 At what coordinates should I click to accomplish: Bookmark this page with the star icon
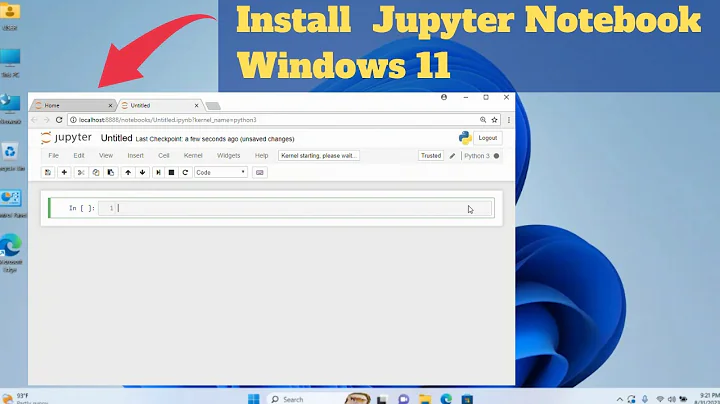pyautogui.click(x=495, y=120)
